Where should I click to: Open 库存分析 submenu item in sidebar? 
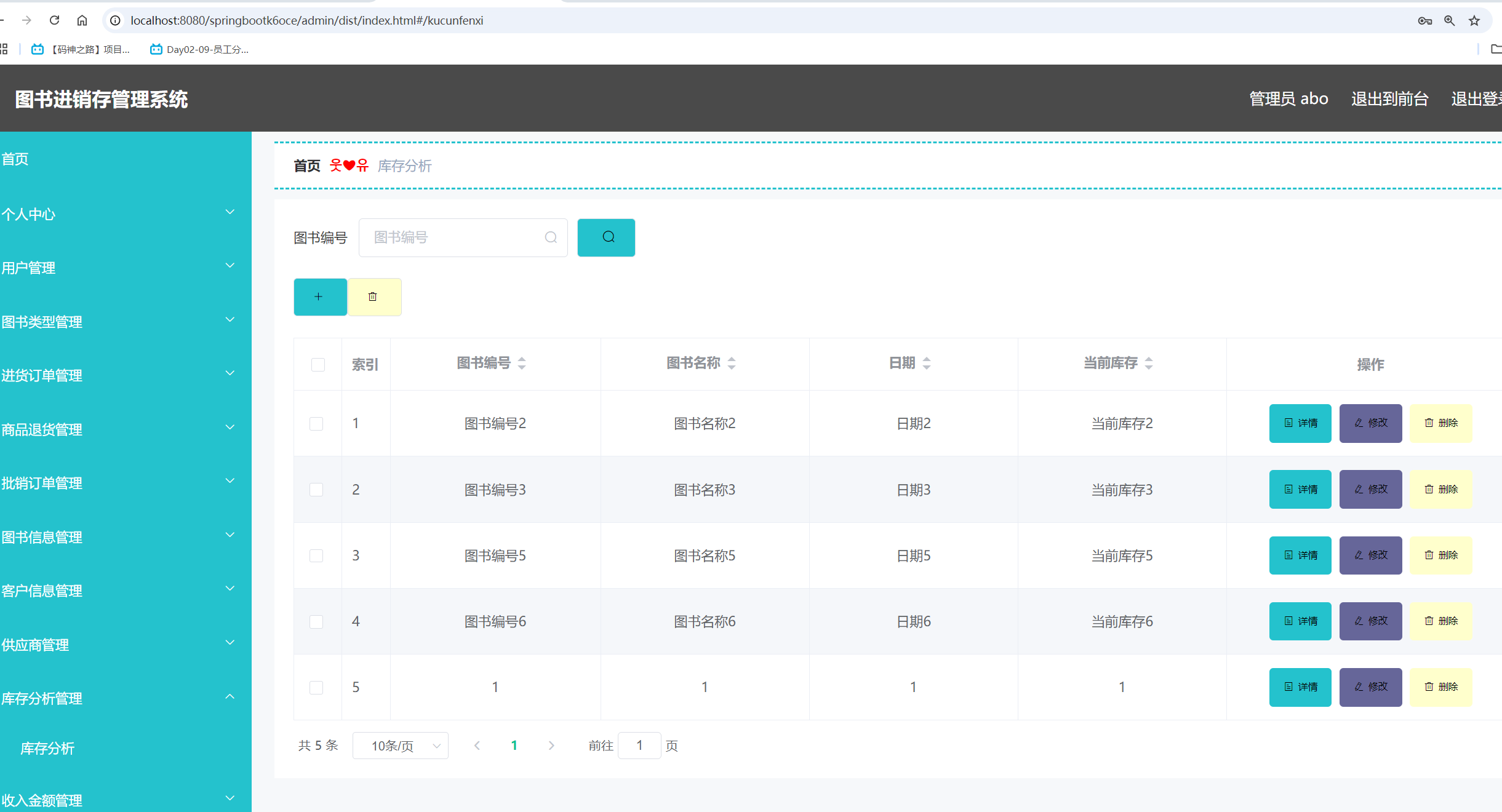pyautogui.click(x=47, y=749)
